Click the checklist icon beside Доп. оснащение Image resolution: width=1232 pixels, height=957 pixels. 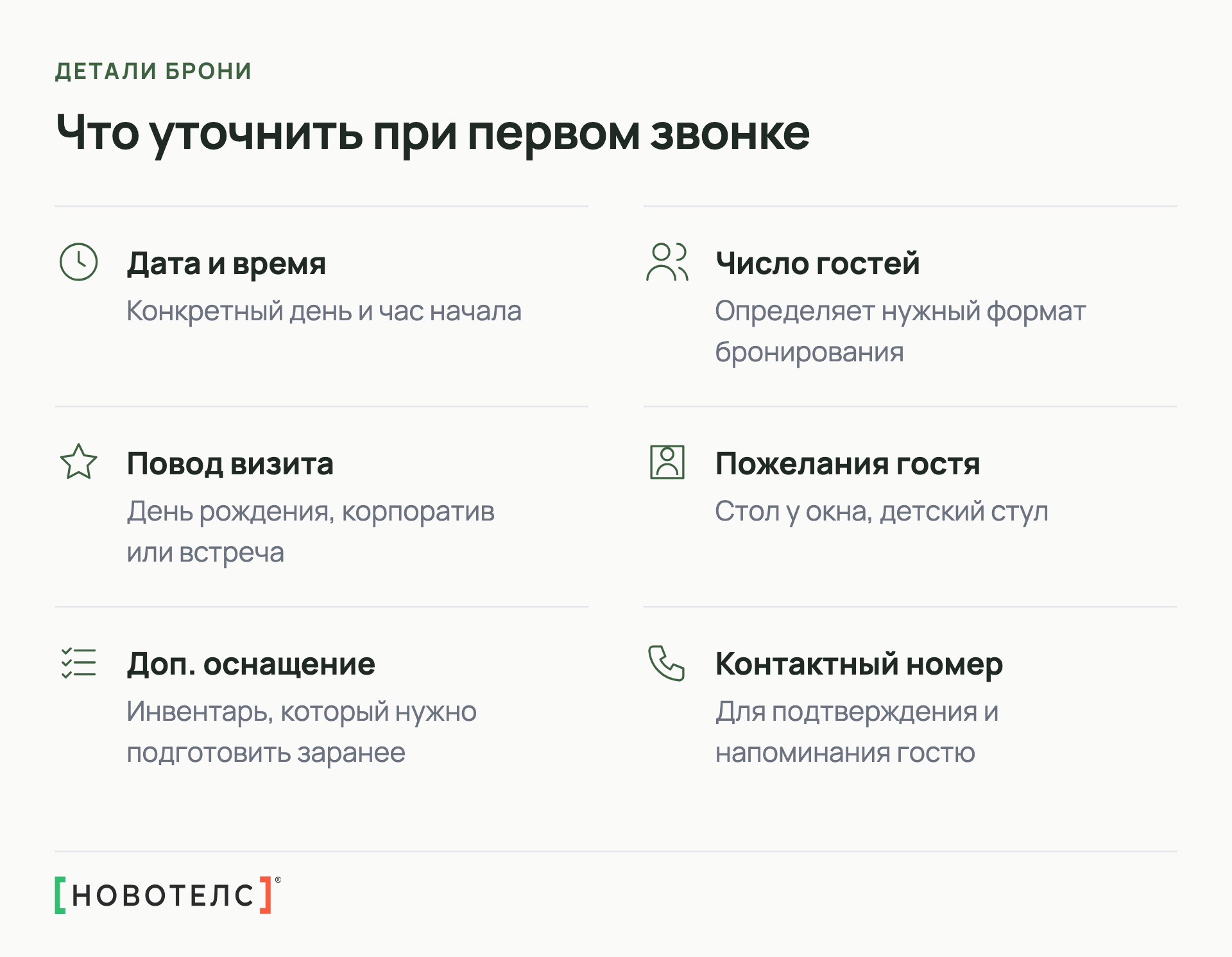coord(78,662)
